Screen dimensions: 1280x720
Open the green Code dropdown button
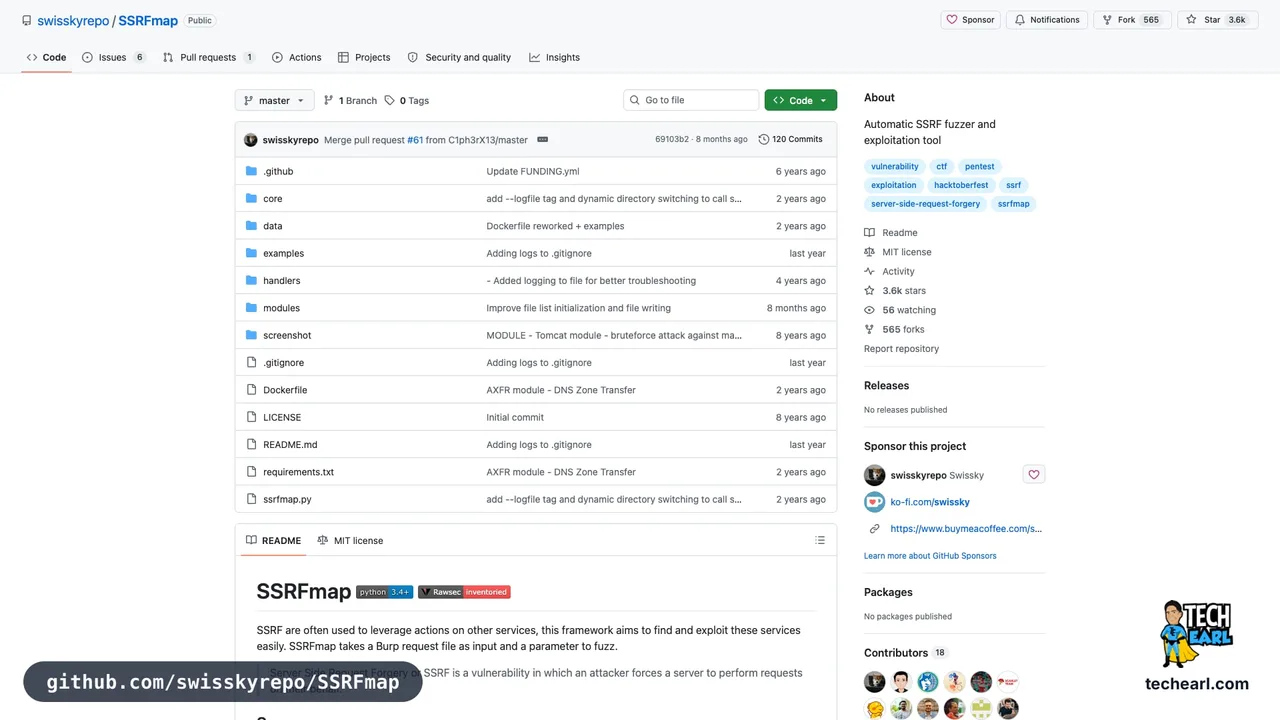click(800, 100)
